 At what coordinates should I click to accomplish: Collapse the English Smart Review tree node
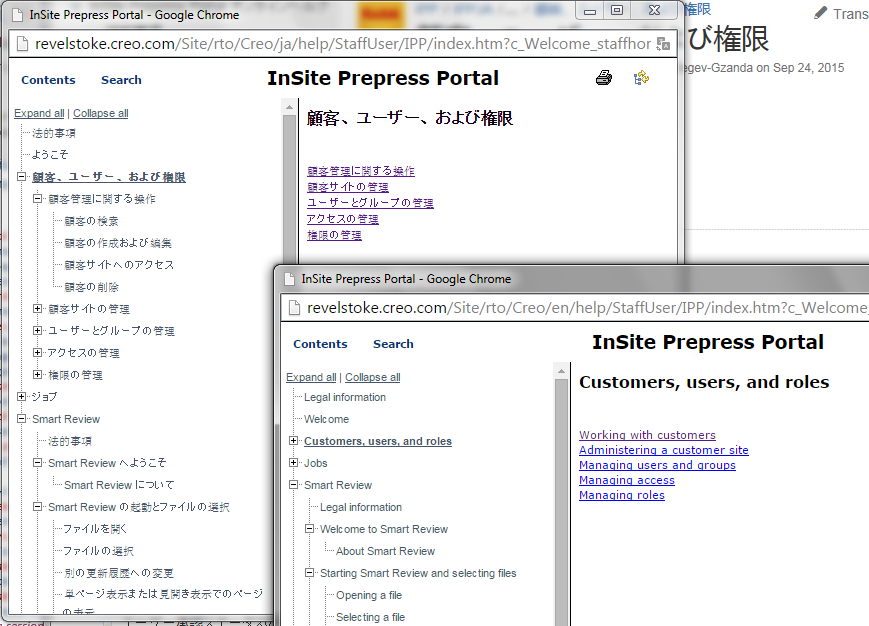coord(294,485)
